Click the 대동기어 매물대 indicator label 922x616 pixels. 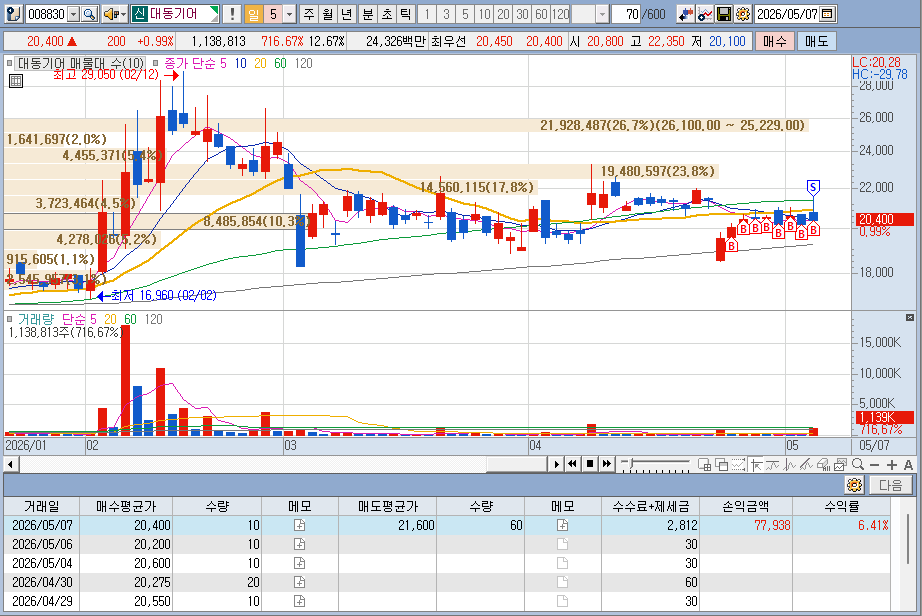click(x=81, y=63)
